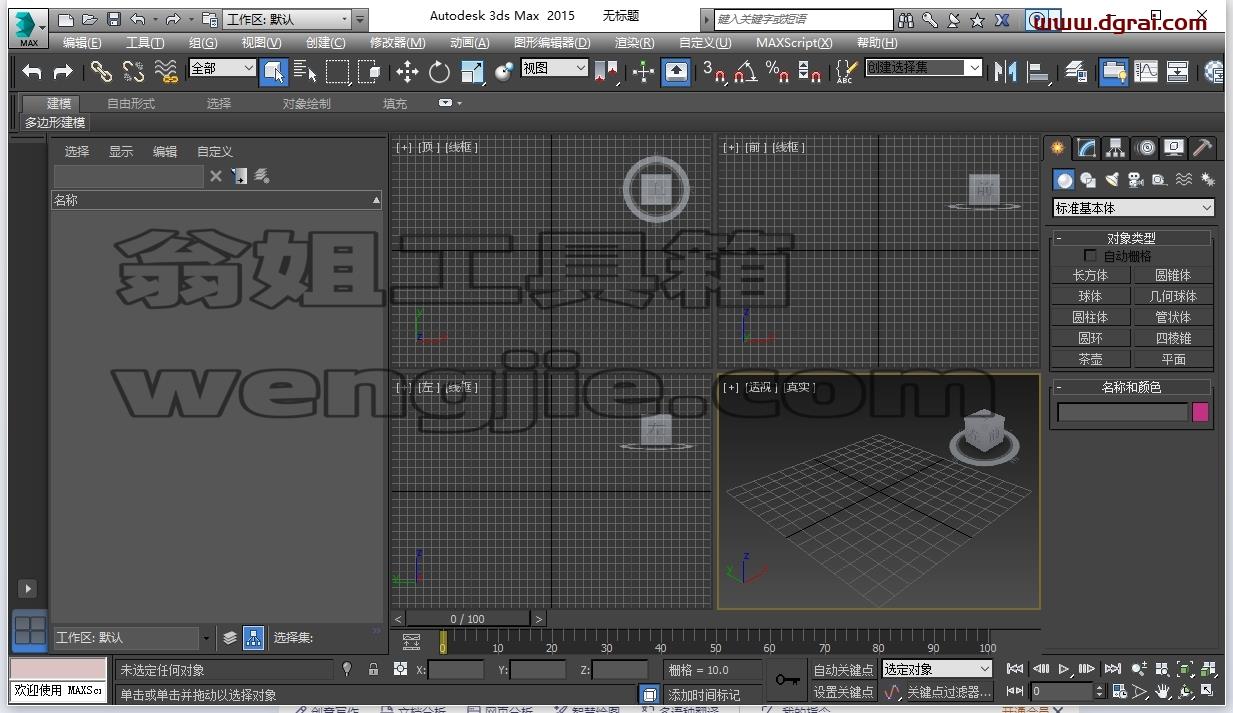
Task: Click the Unlink Selection broken-chain tool
Action: coord(133,71)
